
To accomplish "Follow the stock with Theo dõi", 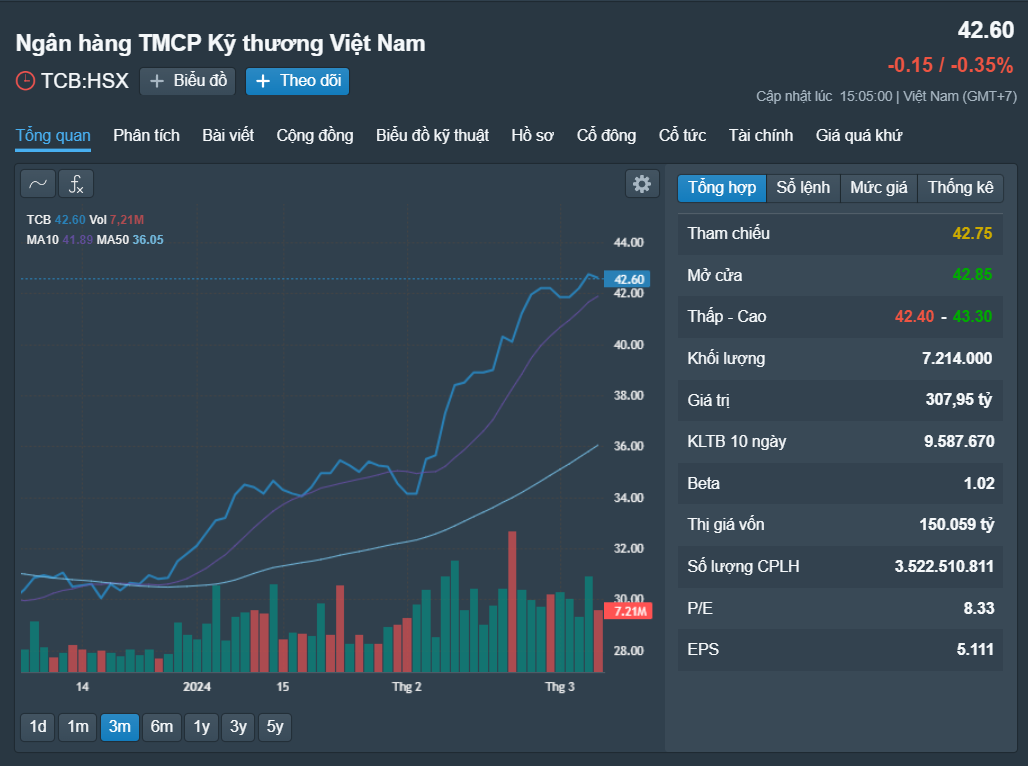I will point(297,81).
